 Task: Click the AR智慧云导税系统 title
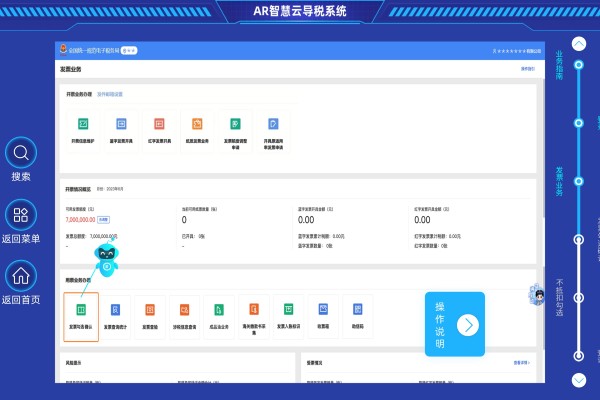pyautogui.click(x=300, y=11)
